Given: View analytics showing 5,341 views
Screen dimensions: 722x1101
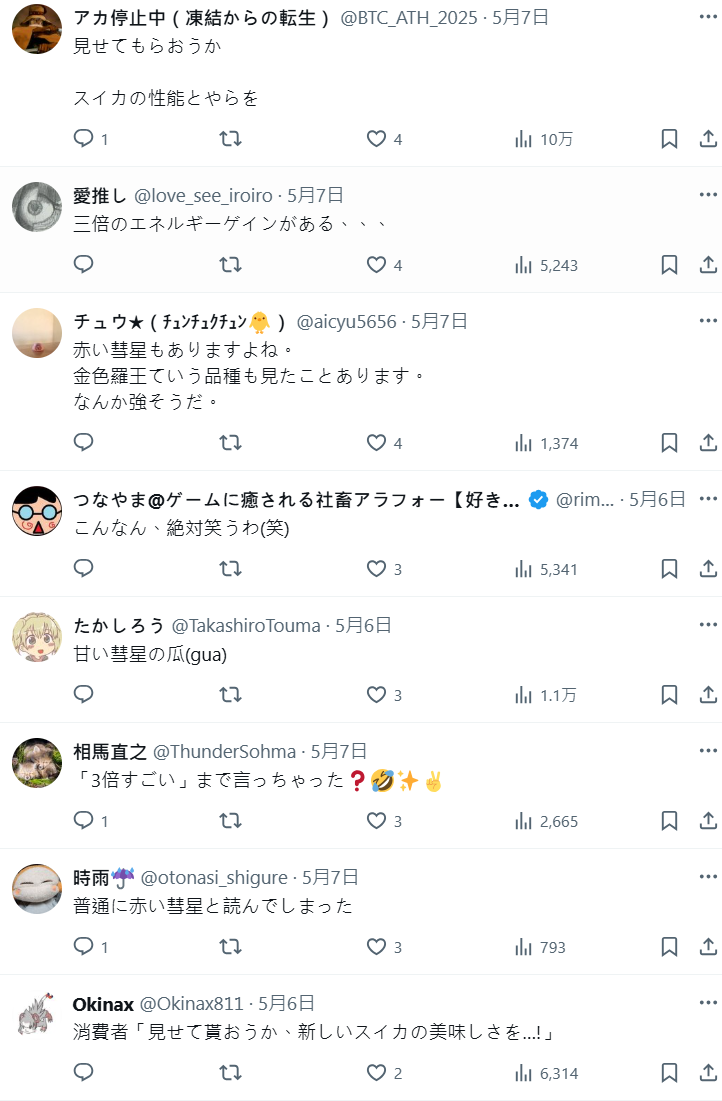Looking at the screenshot, I should [546, 569].
